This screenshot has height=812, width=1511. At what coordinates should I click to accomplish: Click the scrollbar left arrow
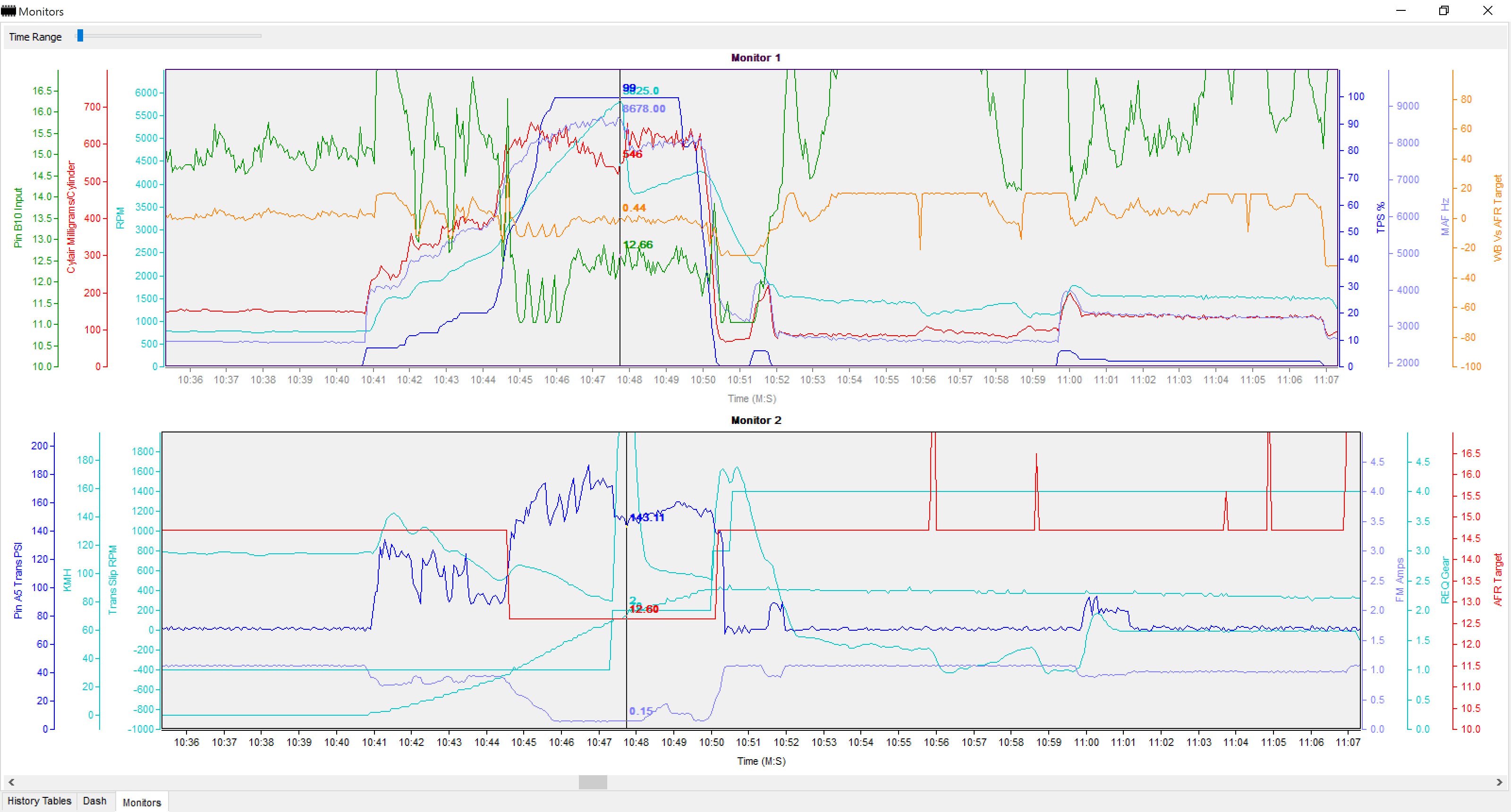point(11,782)
